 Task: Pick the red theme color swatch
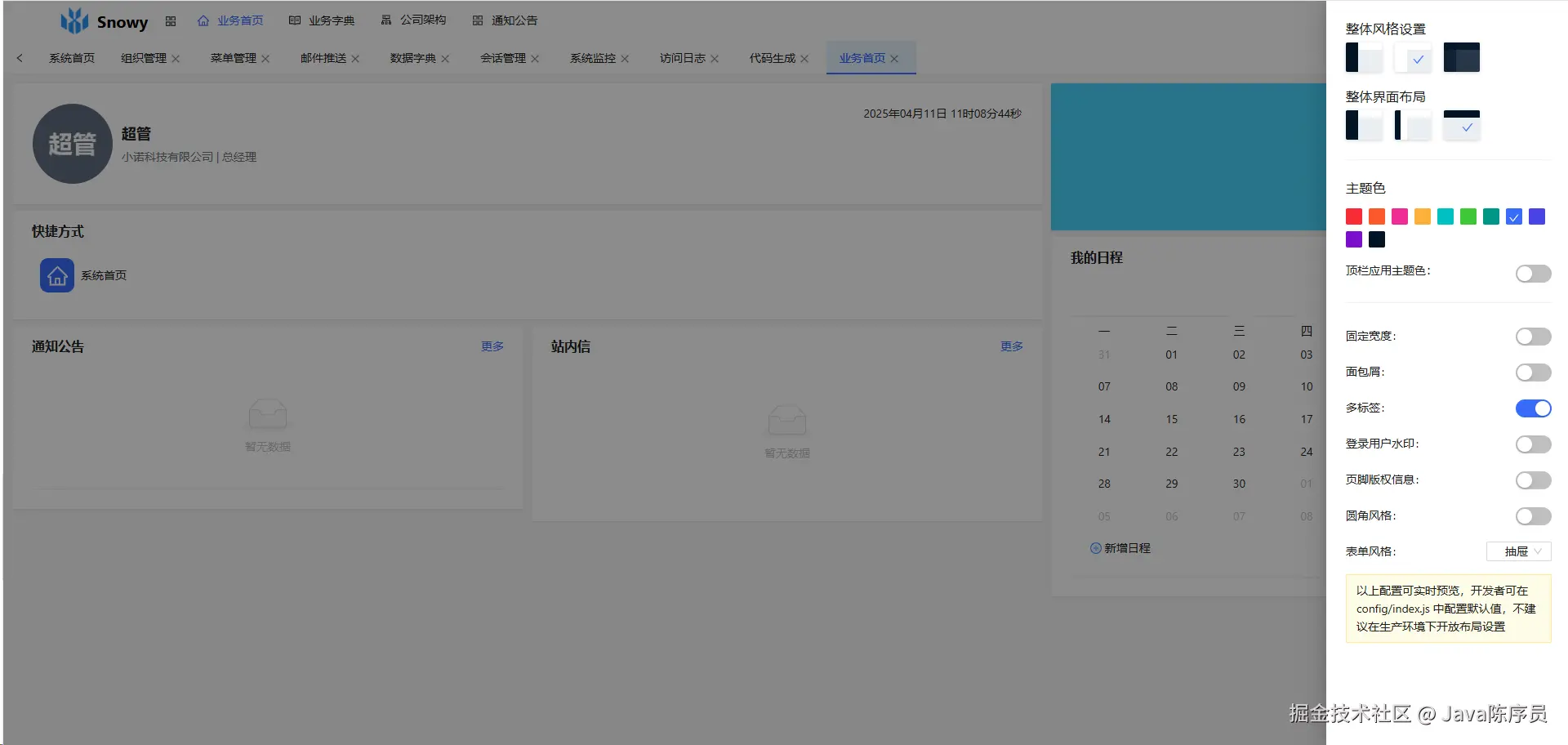click(1354, 216)
